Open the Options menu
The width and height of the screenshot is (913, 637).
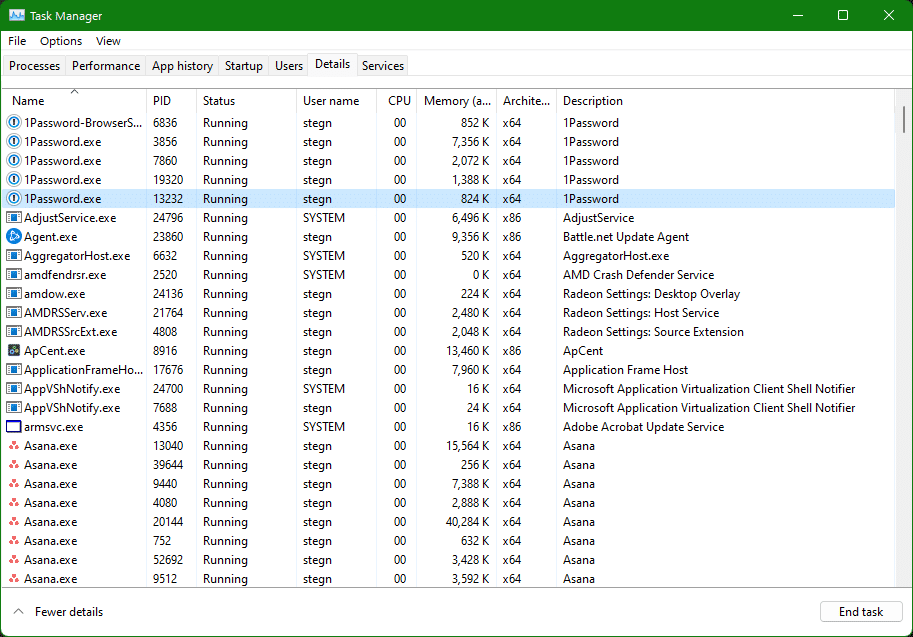[61, 41]
